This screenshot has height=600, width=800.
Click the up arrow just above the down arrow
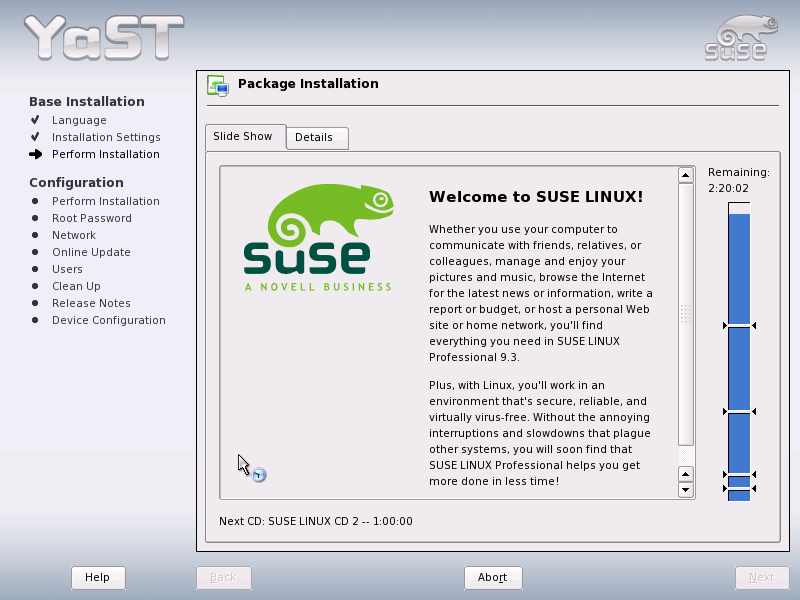coord(686,474)
